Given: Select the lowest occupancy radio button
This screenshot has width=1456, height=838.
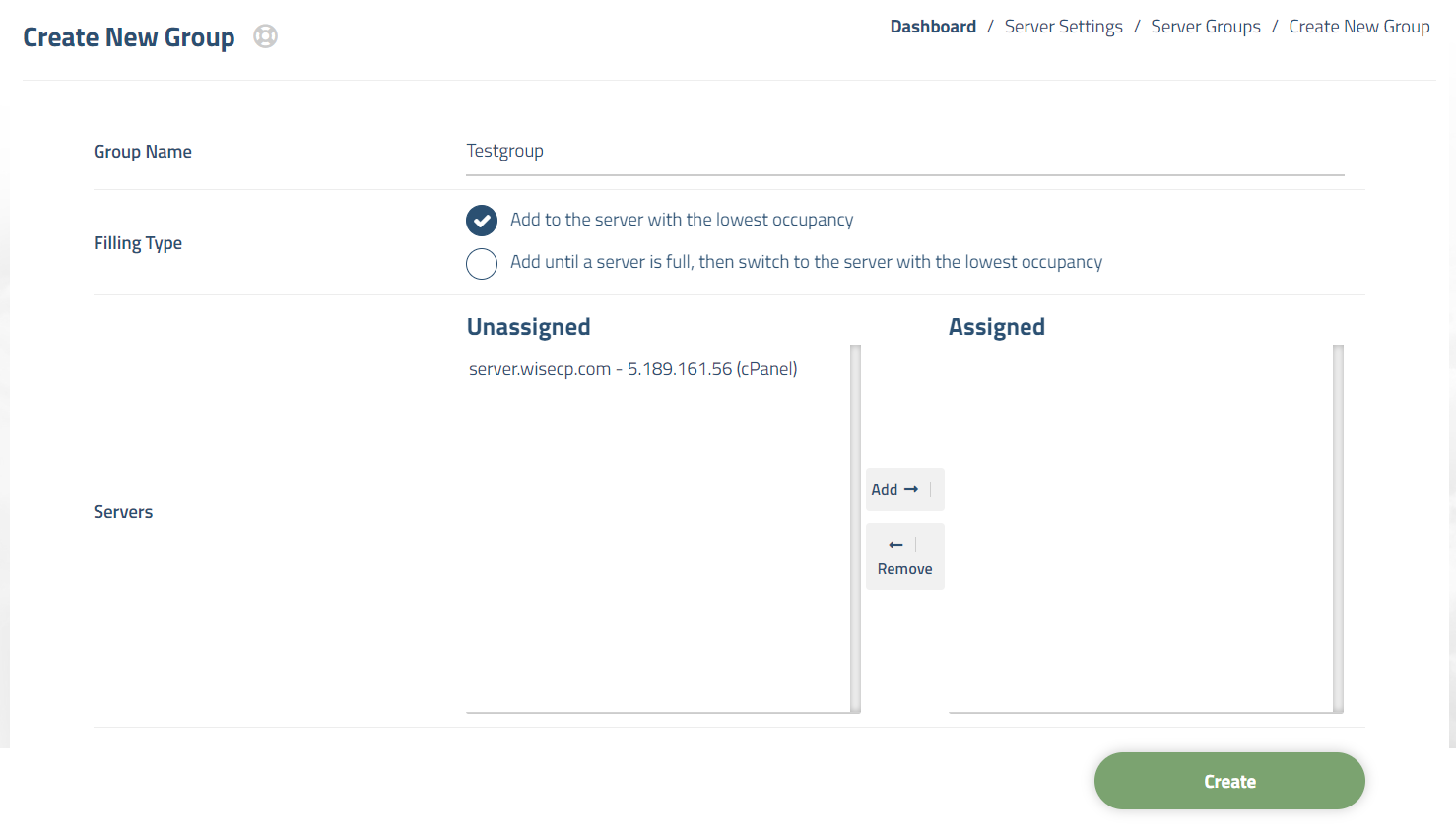Looking at the screenshot, I should click(482, 221).
